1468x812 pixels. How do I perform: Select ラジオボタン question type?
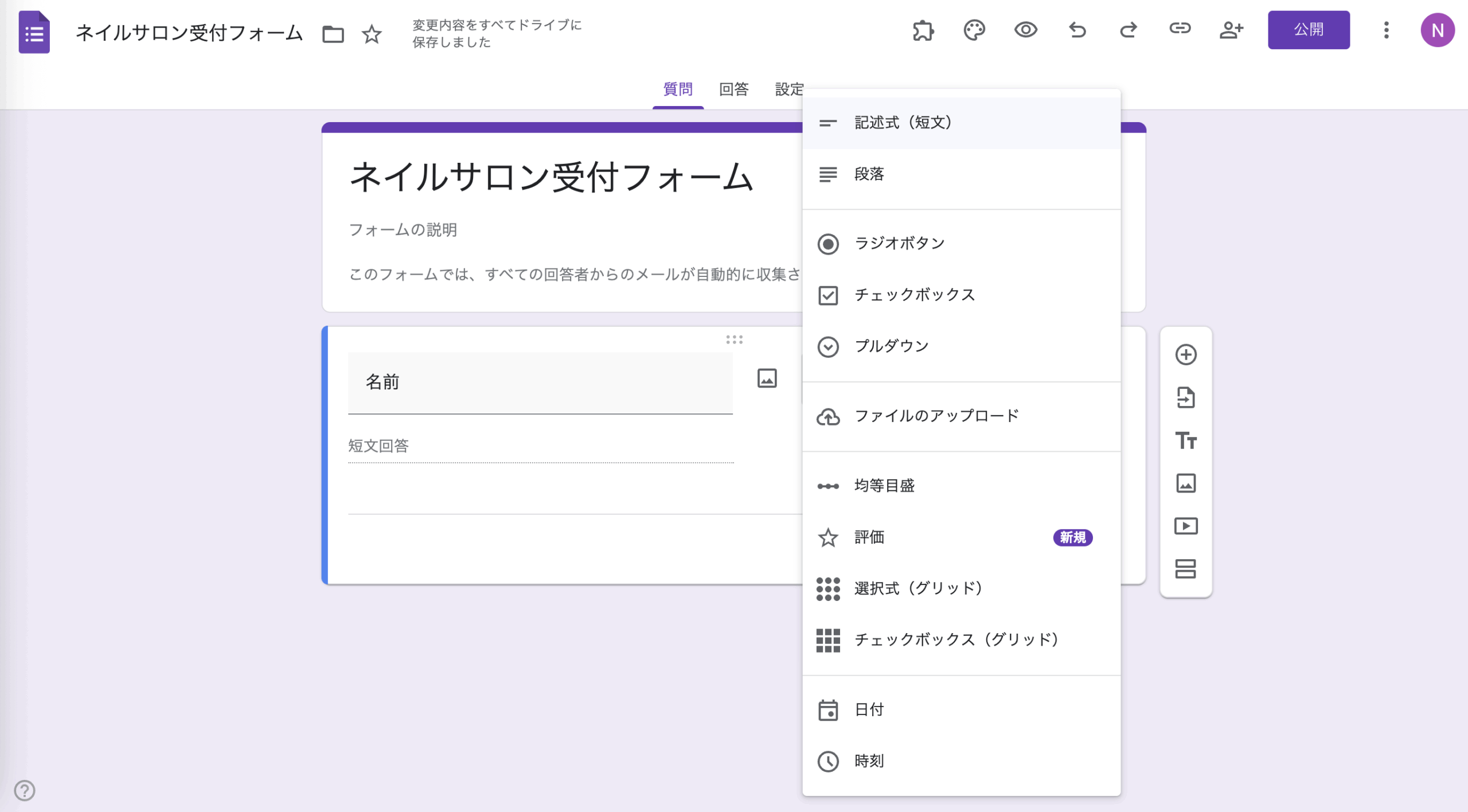tap(899, 243)
